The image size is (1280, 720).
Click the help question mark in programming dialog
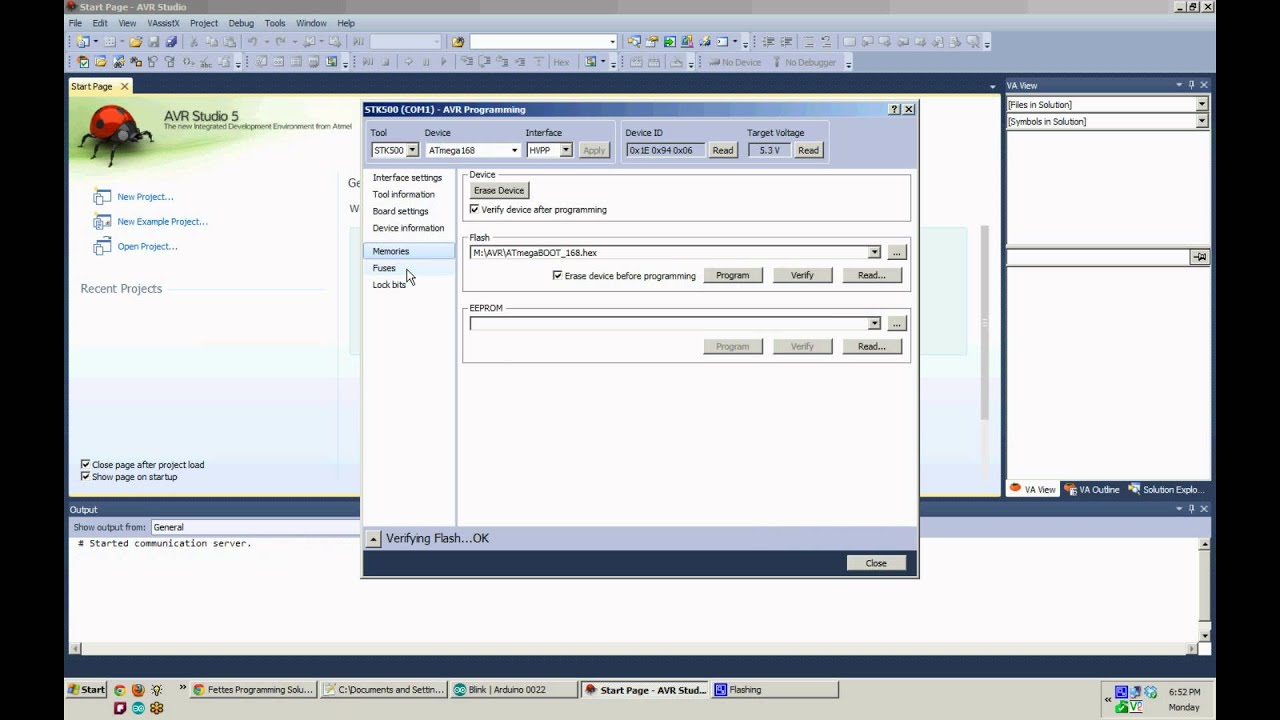click(894, 109)
